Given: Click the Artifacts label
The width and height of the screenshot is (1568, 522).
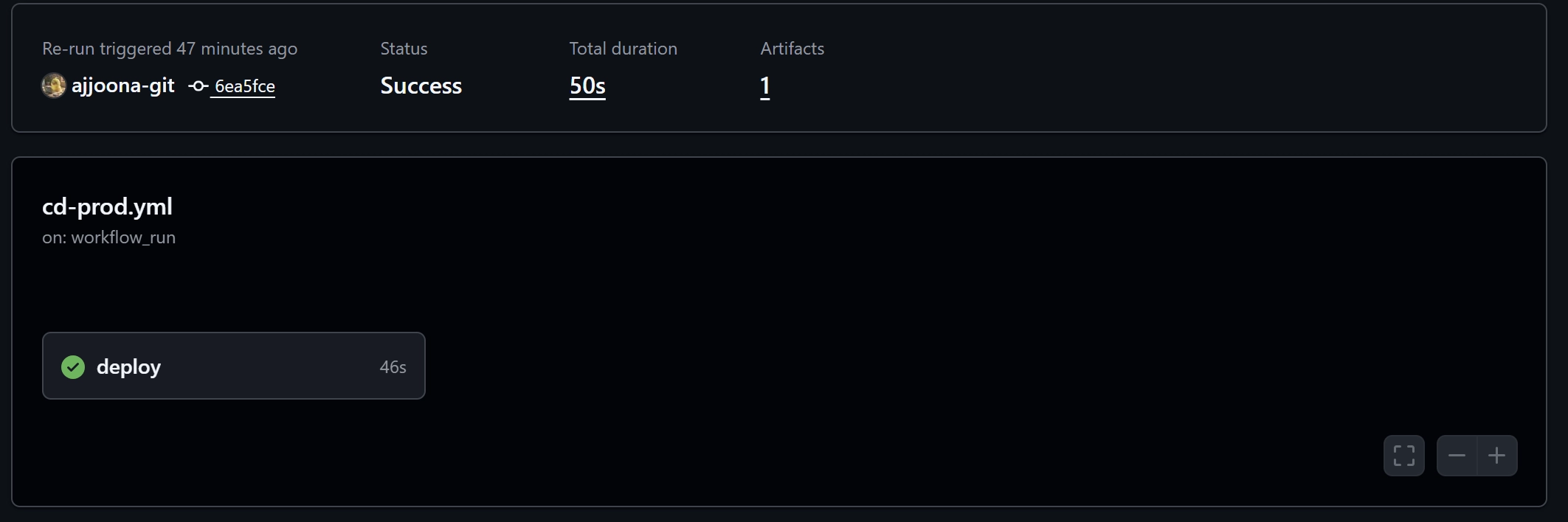Looking at the screenshot, I should pyautogui.click(x=792, y=49).
